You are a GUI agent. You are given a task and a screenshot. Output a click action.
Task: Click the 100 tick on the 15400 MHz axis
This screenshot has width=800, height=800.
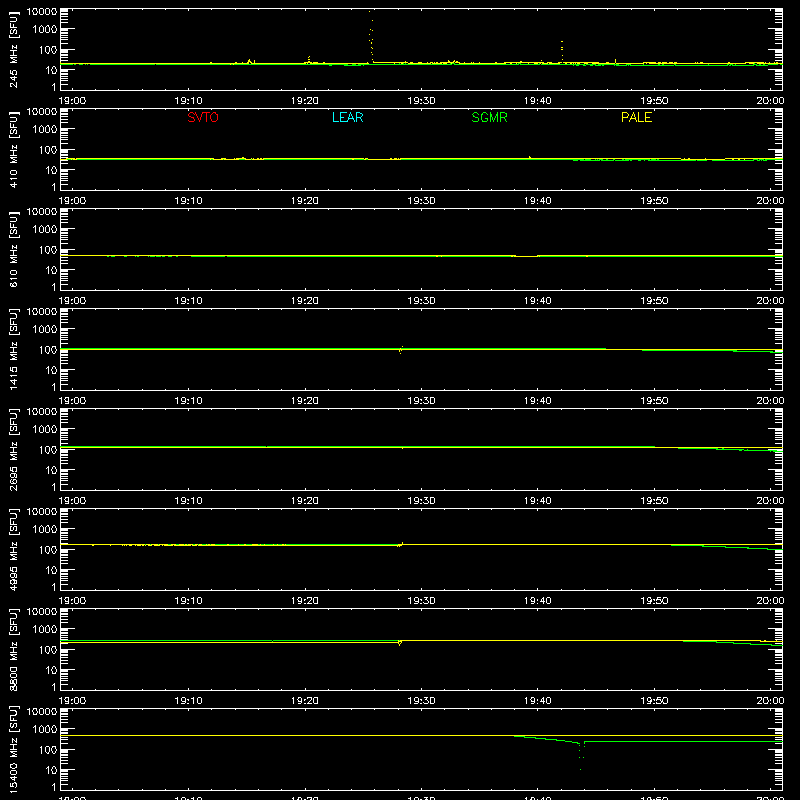(47, 749)
